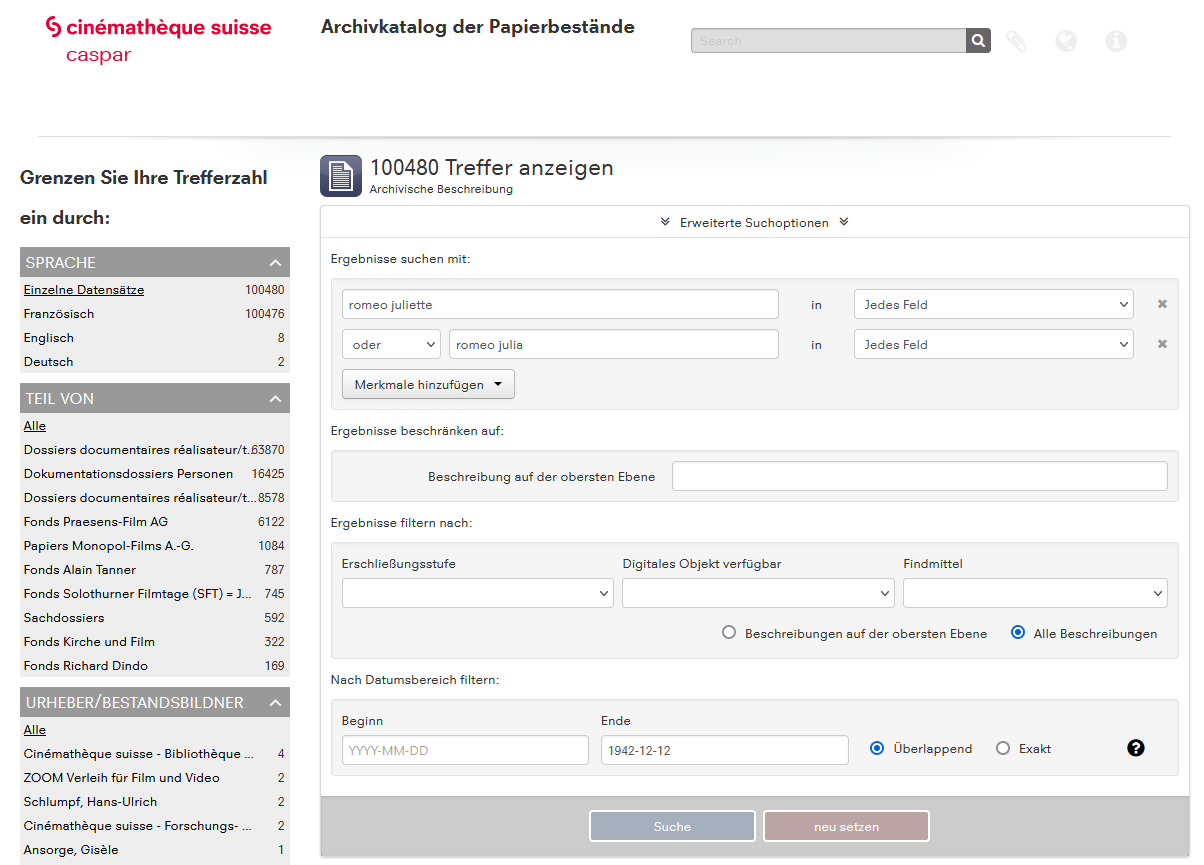Choose the 'Überlappend' radio option
The height and width of the screenshot is (865, 1204).
[877, 748]
